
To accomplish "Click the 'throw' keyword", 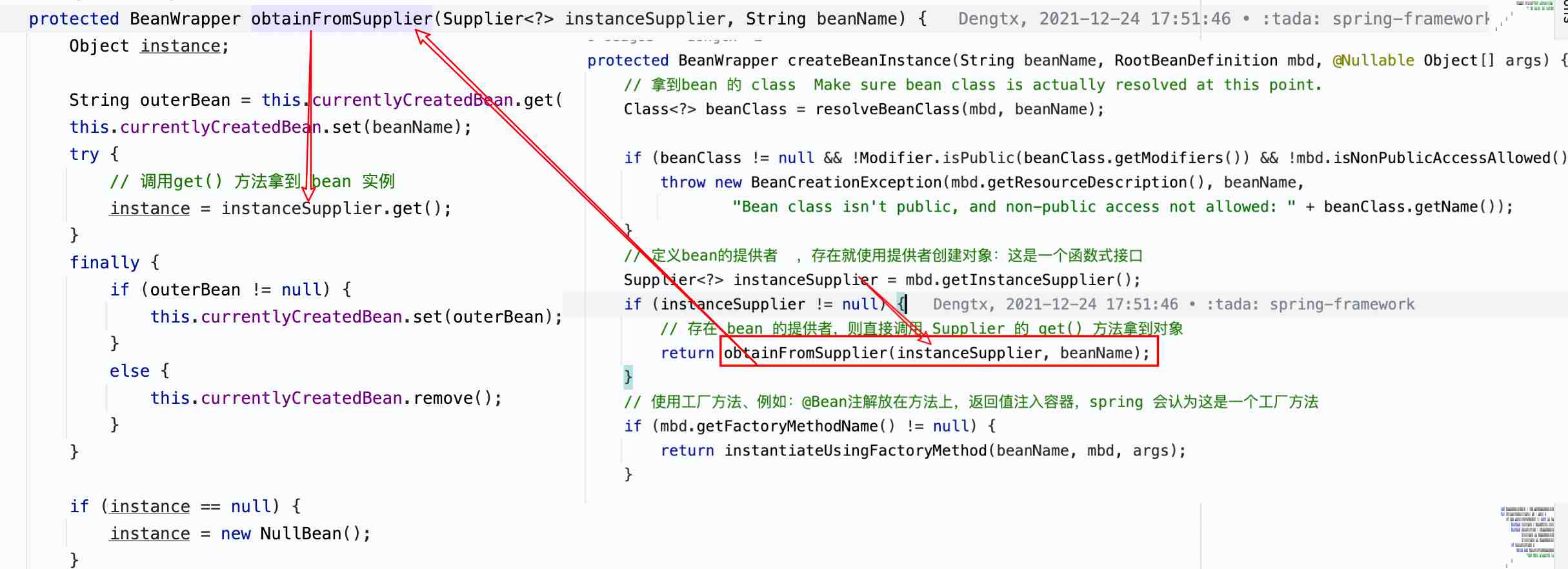I will [x=683, y=183].
